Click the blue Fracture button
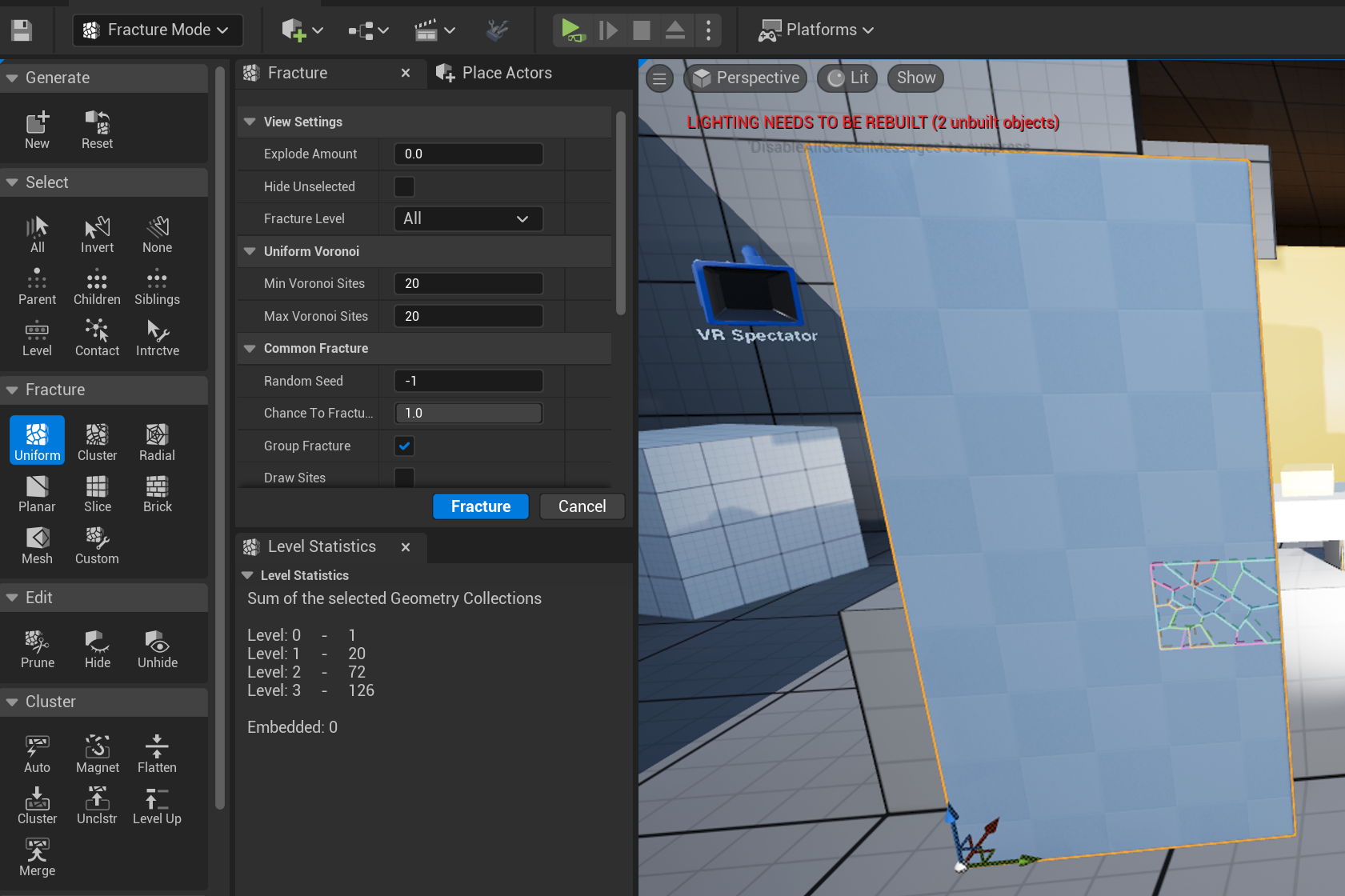The image size is (1345, 896). point(480,506)
